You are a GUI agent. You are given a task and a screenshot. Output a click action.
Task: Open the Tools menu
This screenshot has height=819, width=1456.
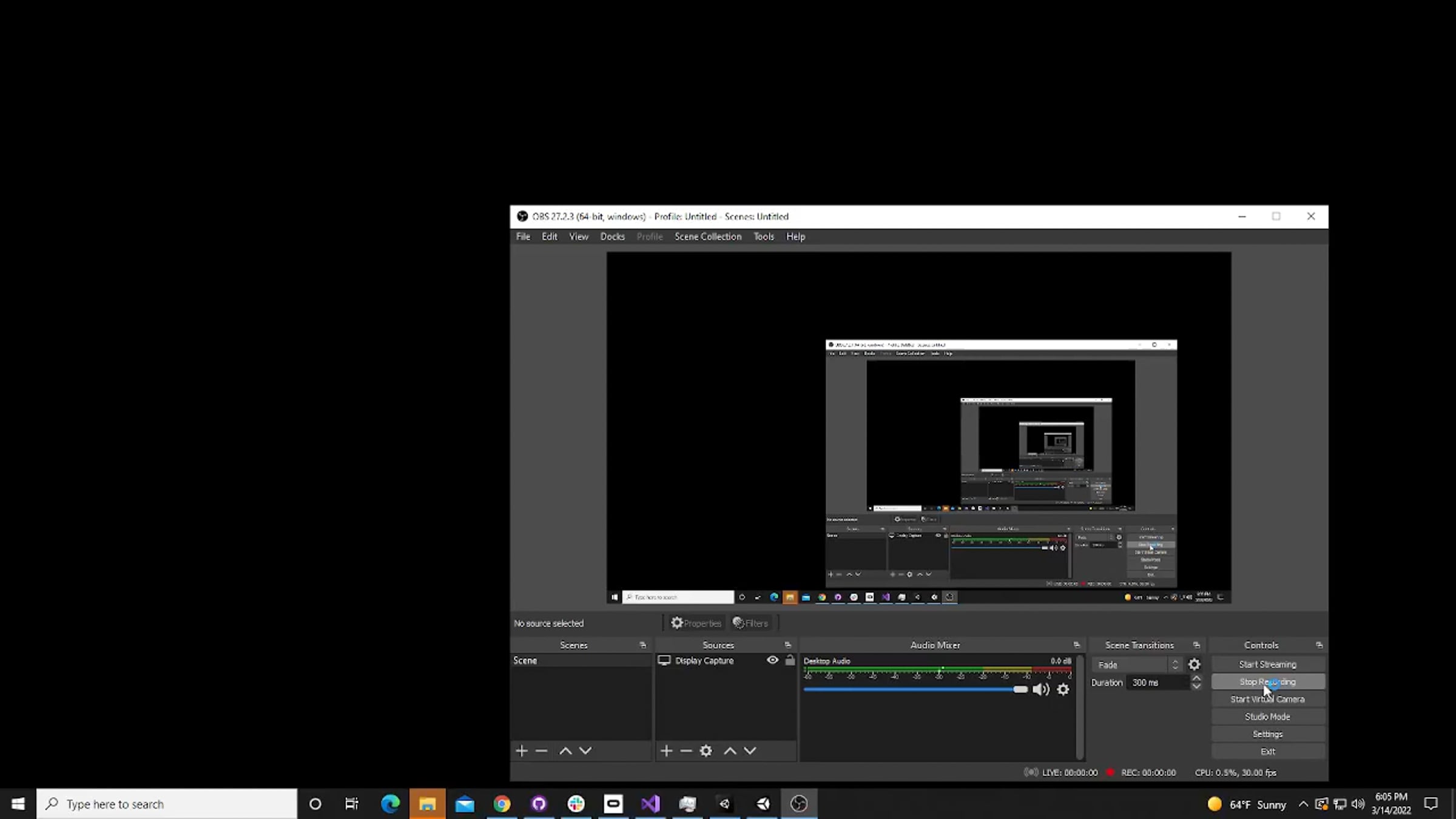tap(764, 237)
